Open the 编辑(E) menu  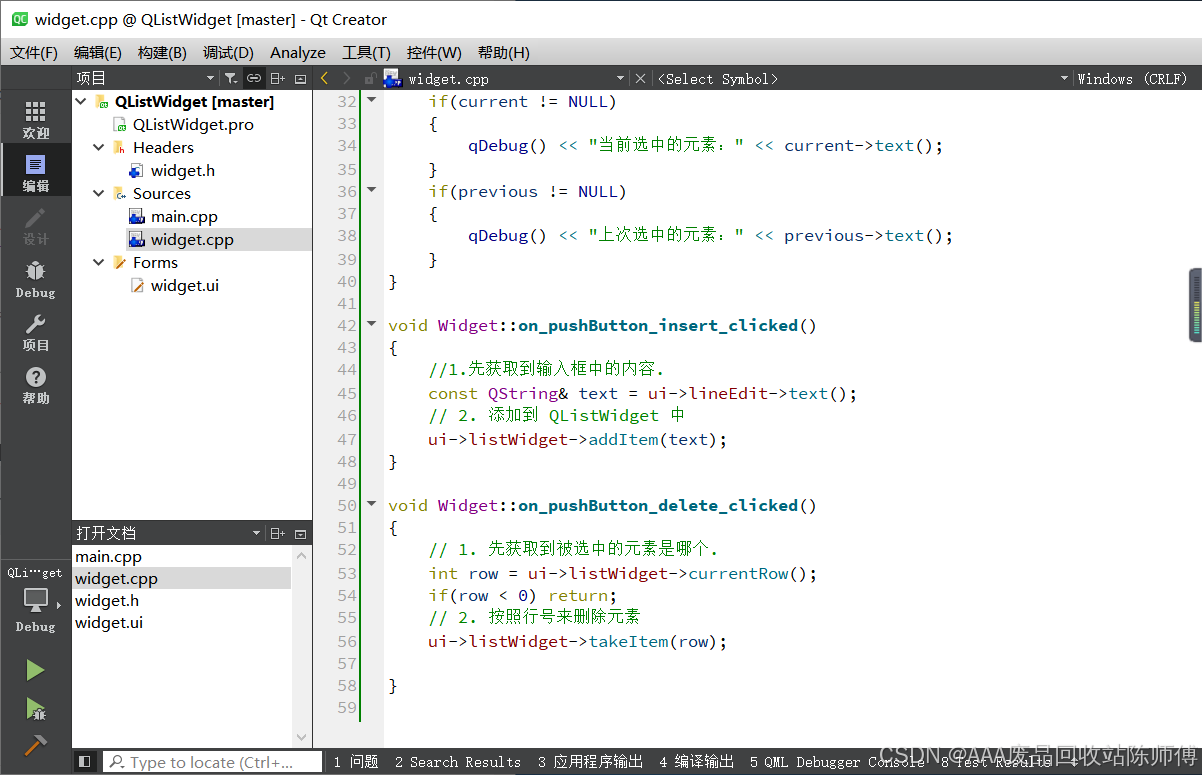pos(98,52)
